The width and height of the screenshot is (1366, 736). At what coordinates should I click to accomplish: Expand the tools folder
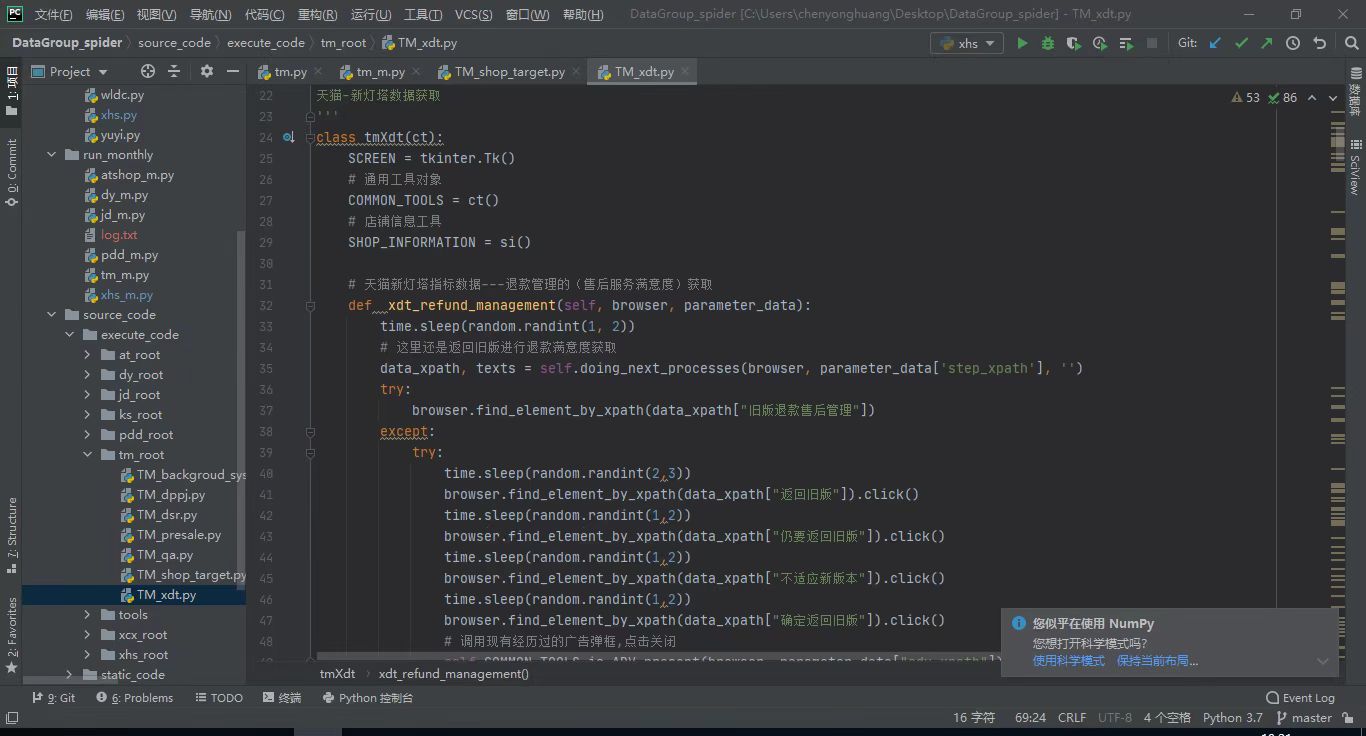[87, 615]
